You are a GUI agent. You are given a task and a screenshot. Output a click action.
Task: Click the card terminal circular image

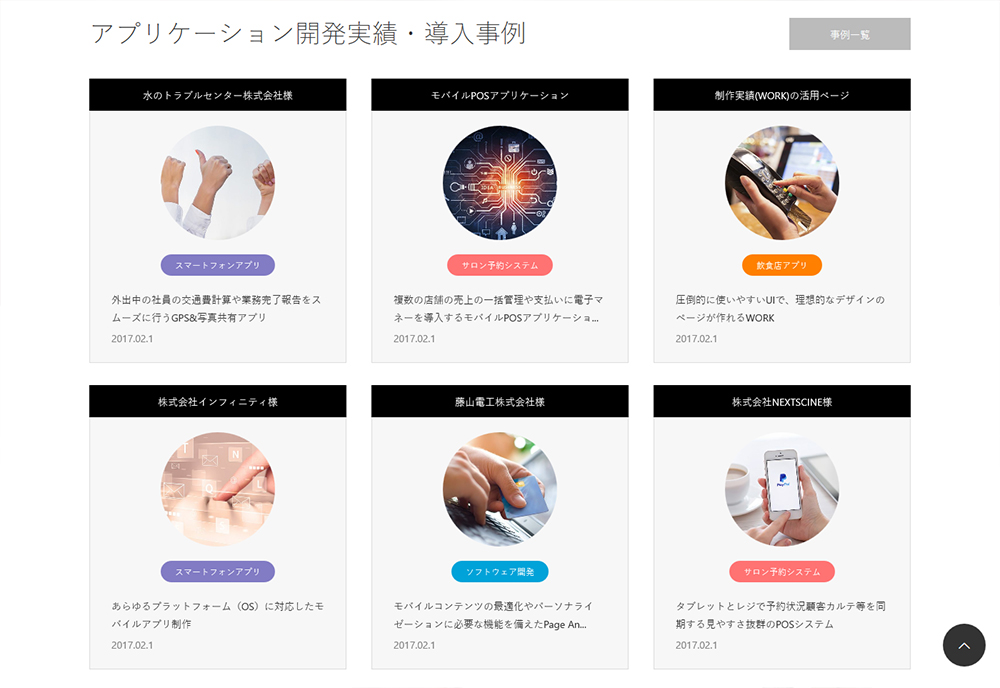pyautogui.click(x=782, y=183)
